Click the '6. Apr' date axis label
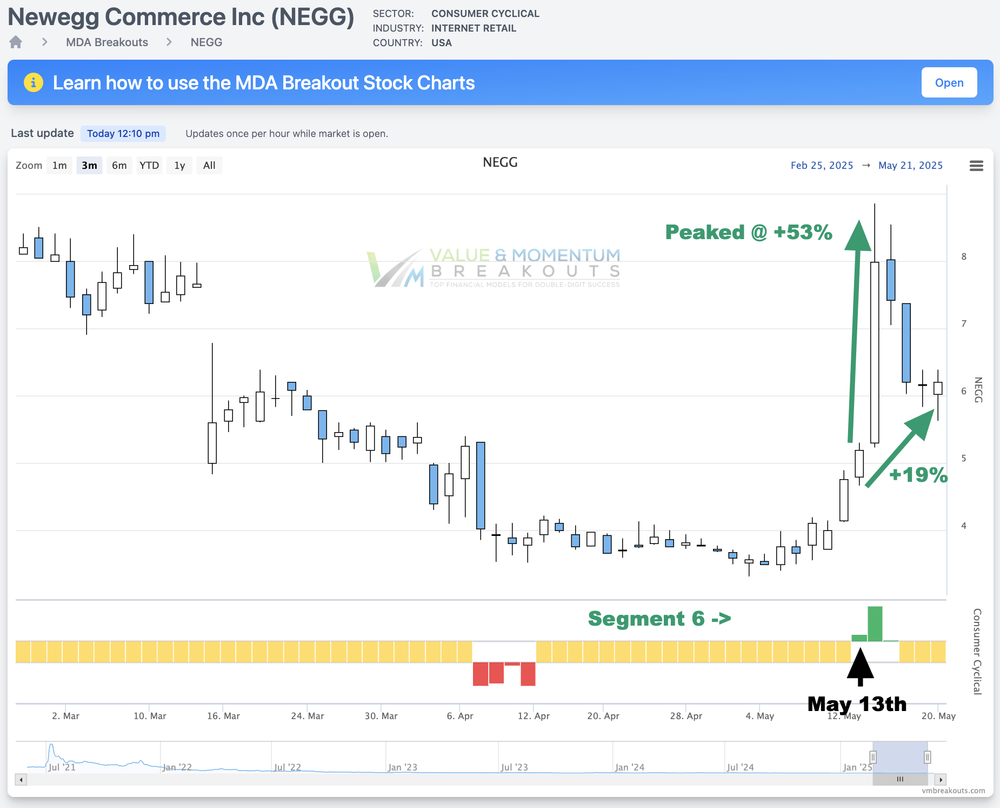Viewport: 1000px width, 808px height. pos(460,716)
